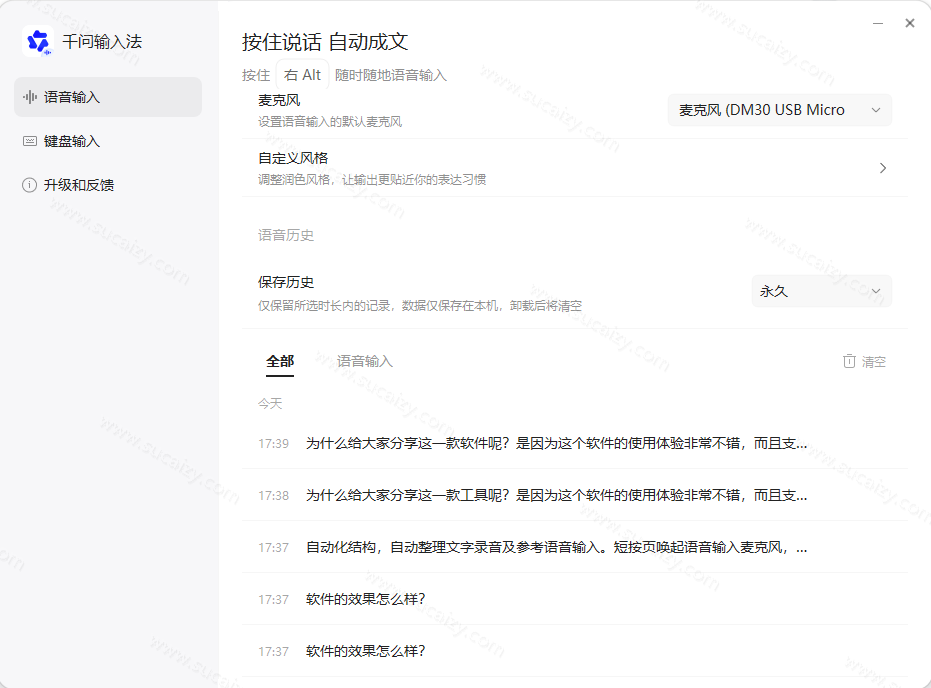The height and width of the screenshot is (688, 931).
Task: Click the 千问输入法 app logo icon
Action: (x=38, y=42)
